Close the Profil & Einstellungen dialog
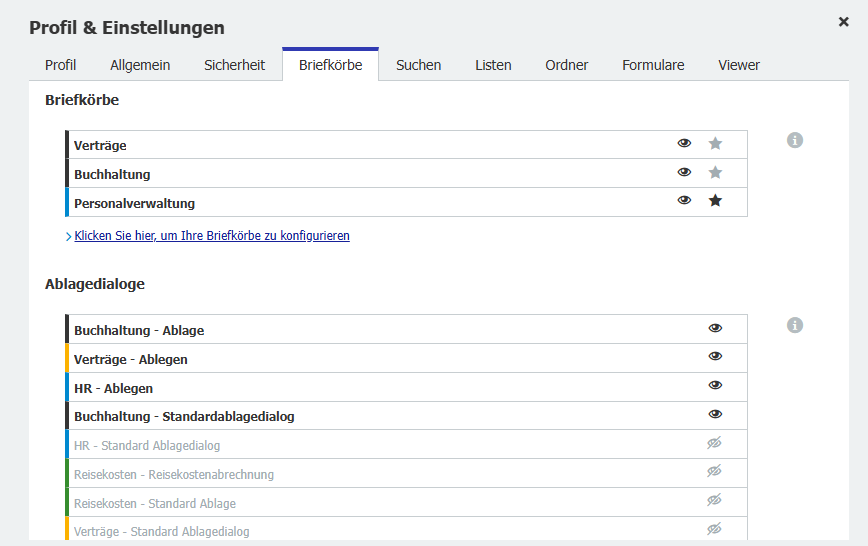868x546 pixels. [843, 22]
